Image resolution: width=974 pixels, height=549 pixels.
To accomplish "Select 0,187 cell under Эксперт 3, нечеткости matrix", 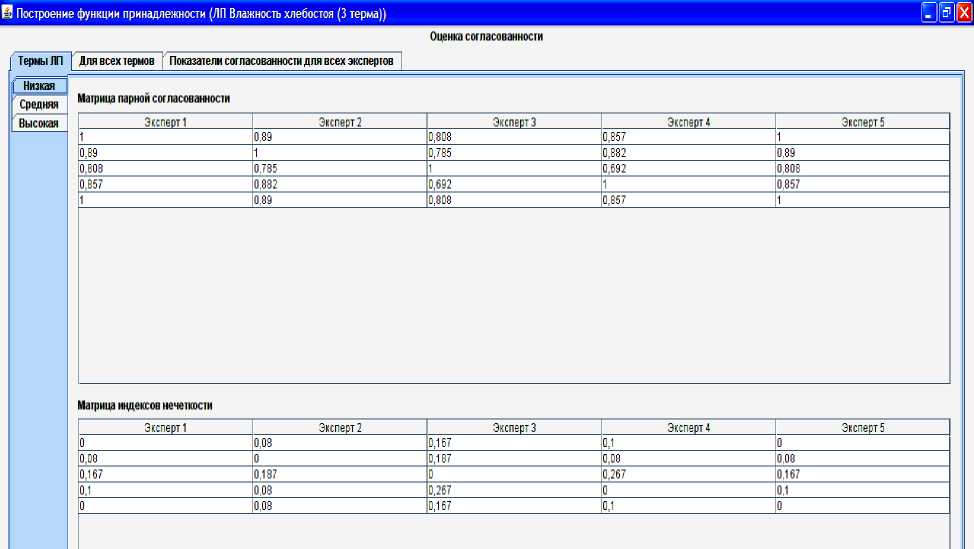I will click(x=514, y=458).
